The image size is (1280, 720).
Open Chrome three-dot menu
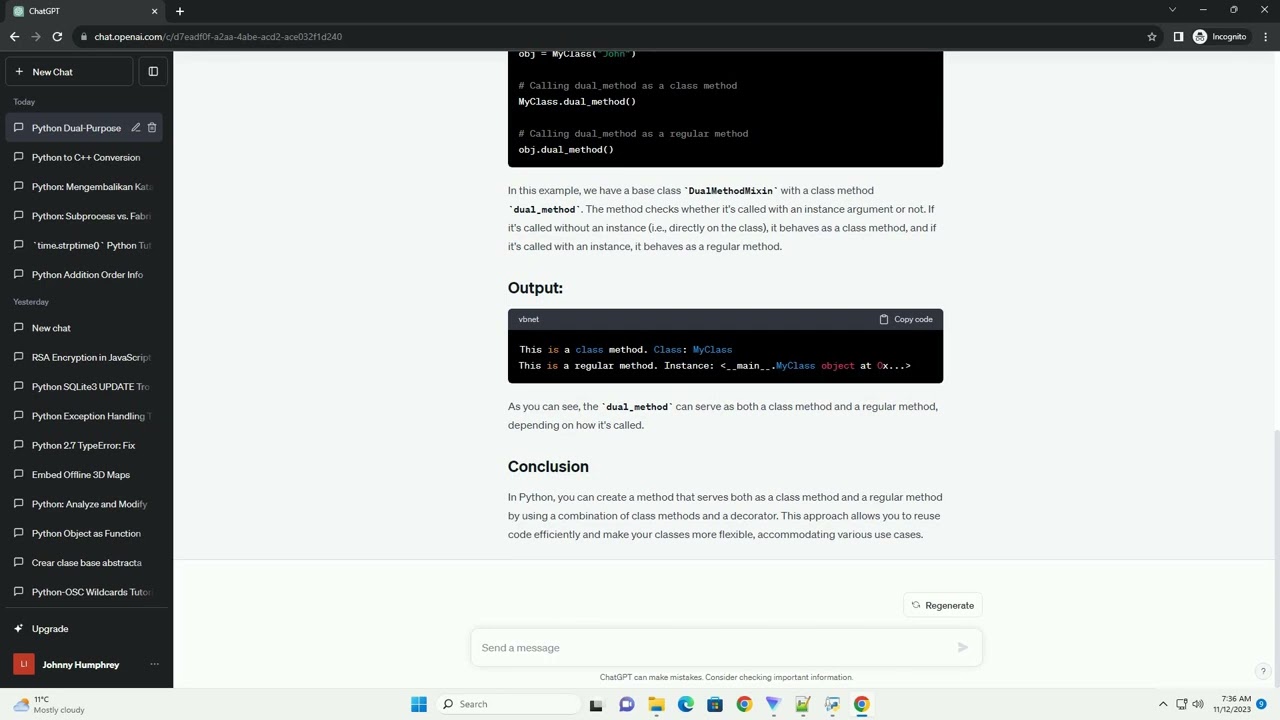click(x=1265, y=37)
